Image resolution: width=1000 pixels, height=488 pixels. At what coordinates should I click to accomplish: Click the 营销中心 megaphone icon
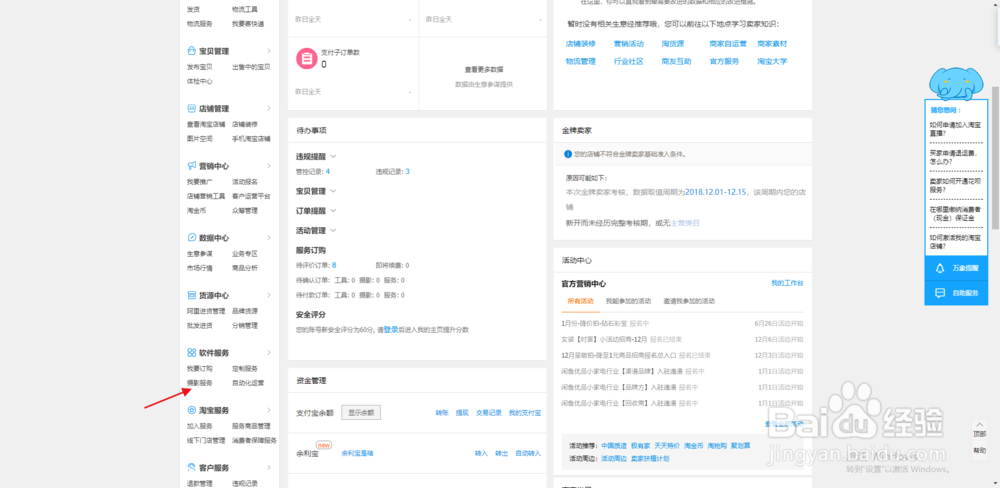[191, 166]
